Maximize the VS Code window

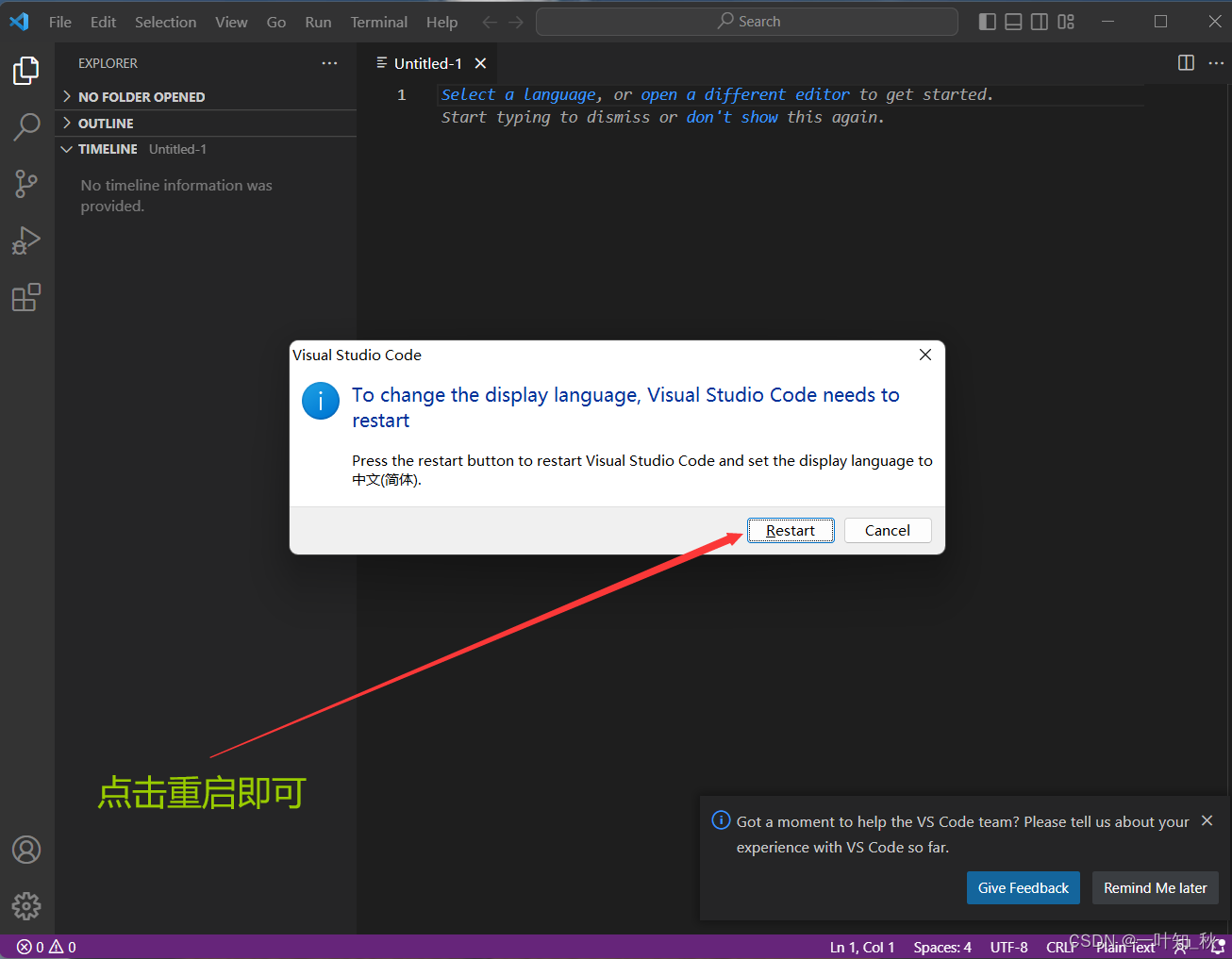[x=1161, y=22]
